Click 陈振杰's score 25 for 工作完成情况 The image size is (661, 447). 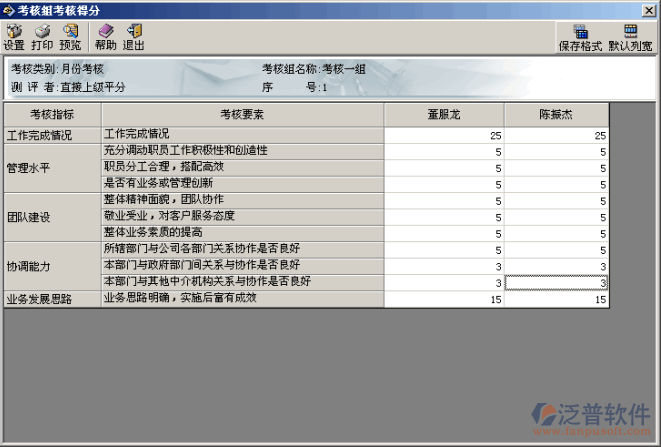pyautogui.click(x=556, y=135)
